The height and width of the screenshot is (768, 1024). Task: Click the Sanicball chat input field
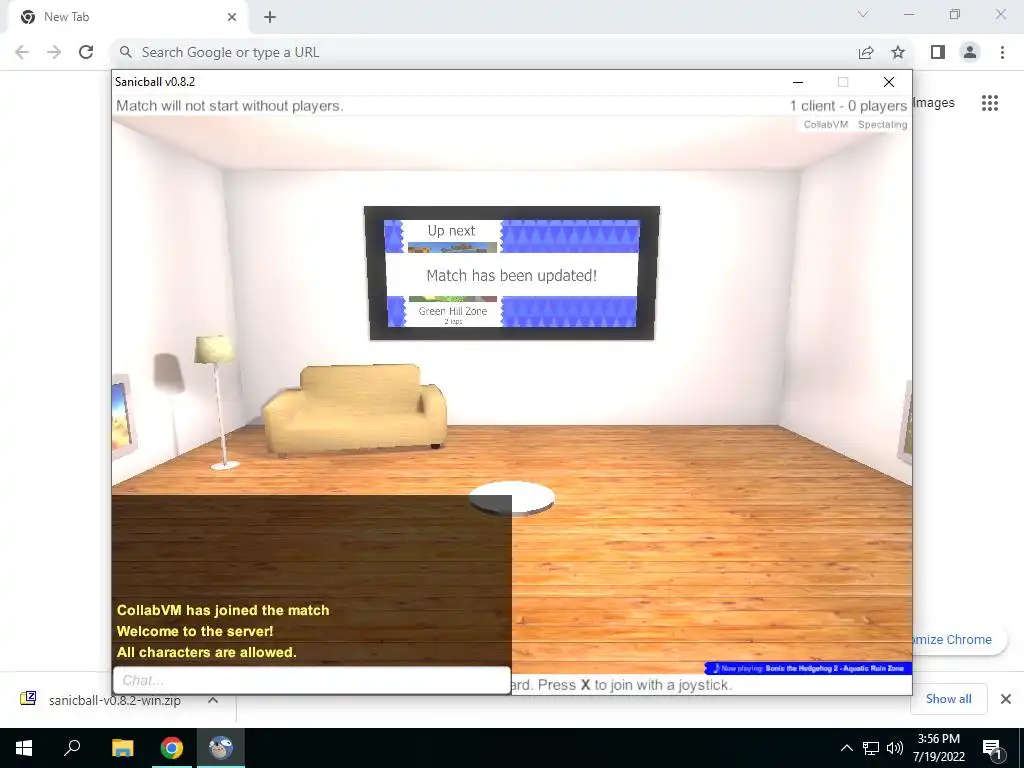(312, 680)
